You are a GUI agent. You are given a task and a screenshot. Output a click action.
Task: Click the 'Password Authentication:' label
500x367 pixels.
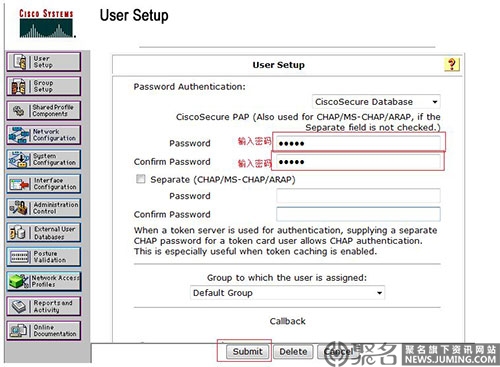[x=189, y=87]
